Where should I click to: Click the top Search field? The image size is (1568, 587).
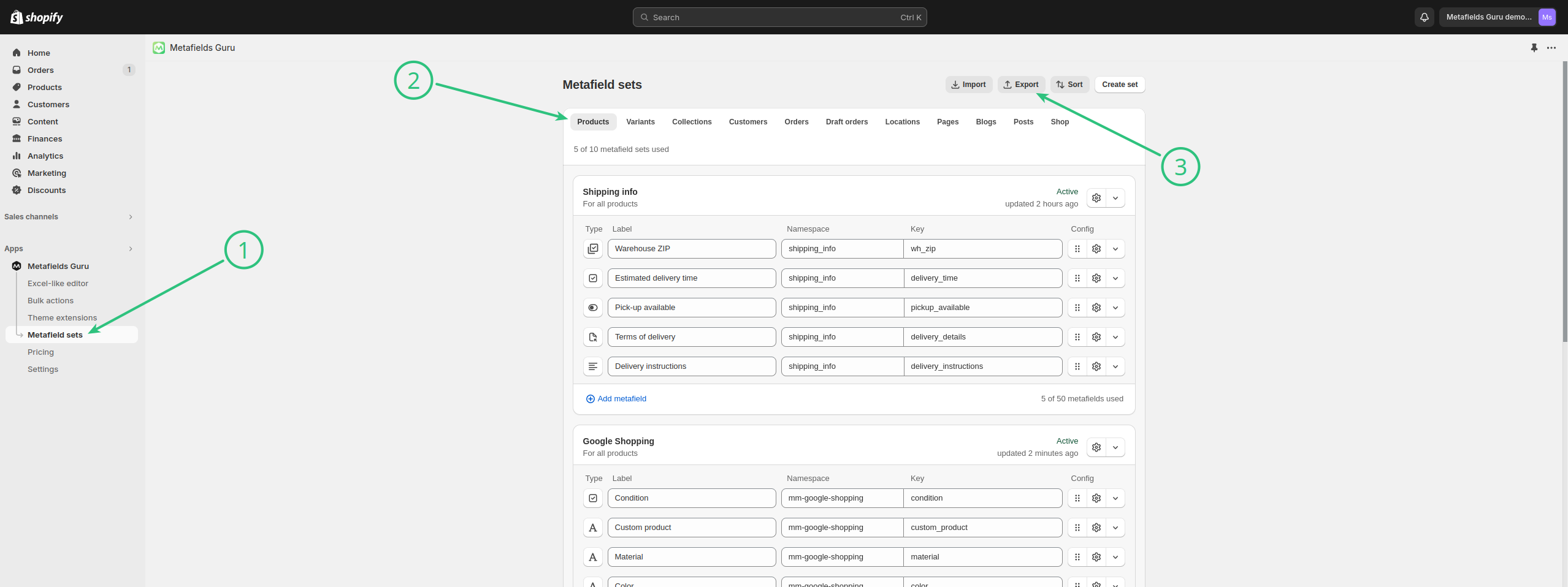coord(779,17)
